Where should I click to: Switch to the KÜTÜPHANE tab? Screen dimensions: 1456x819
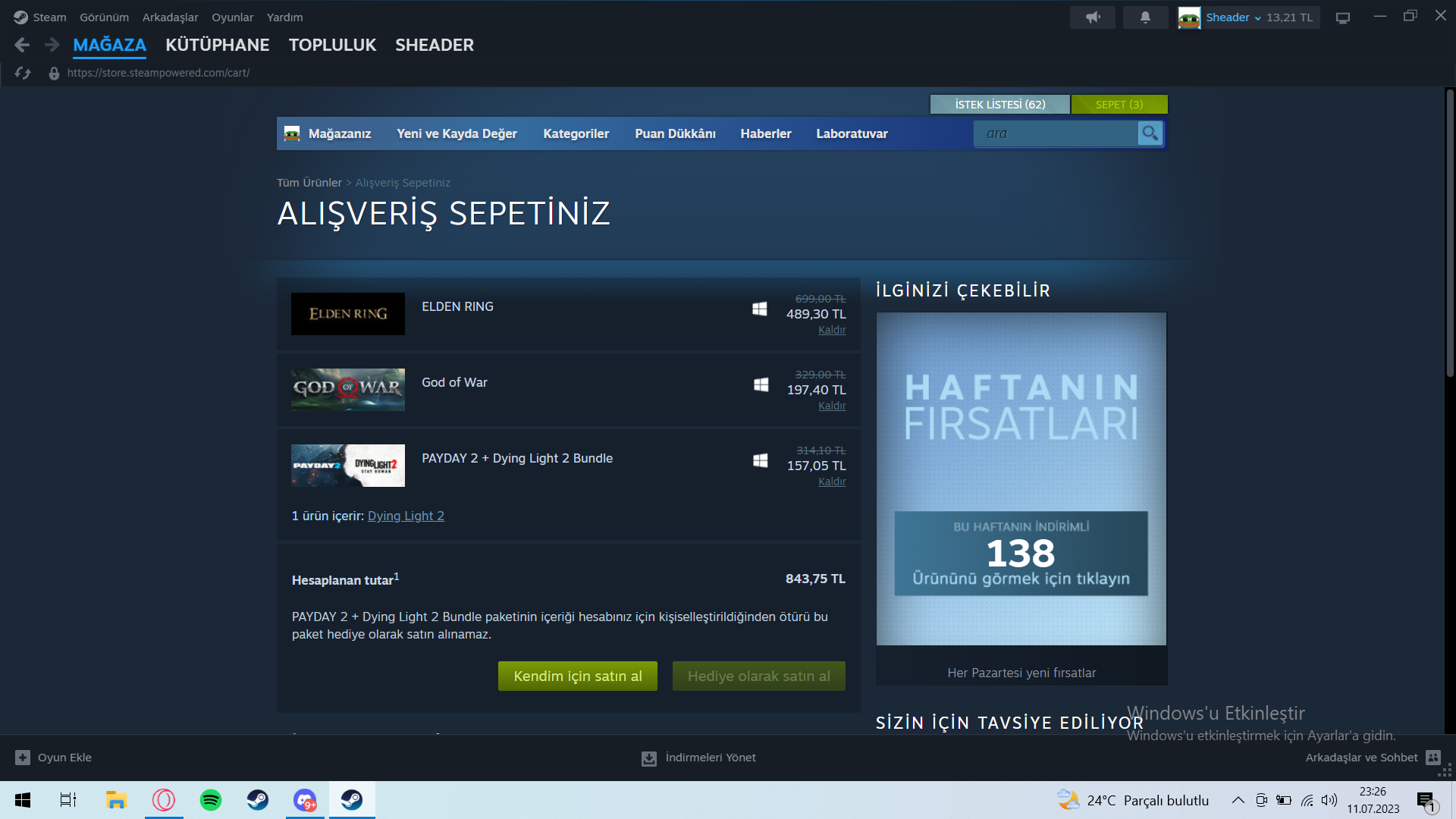point(217,45)
